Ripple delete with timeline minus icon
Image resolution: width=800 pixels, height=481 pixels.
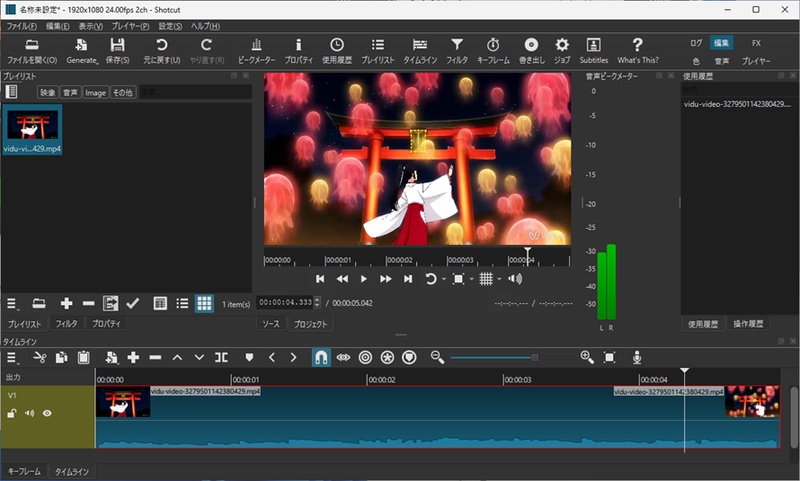point(156,358)
